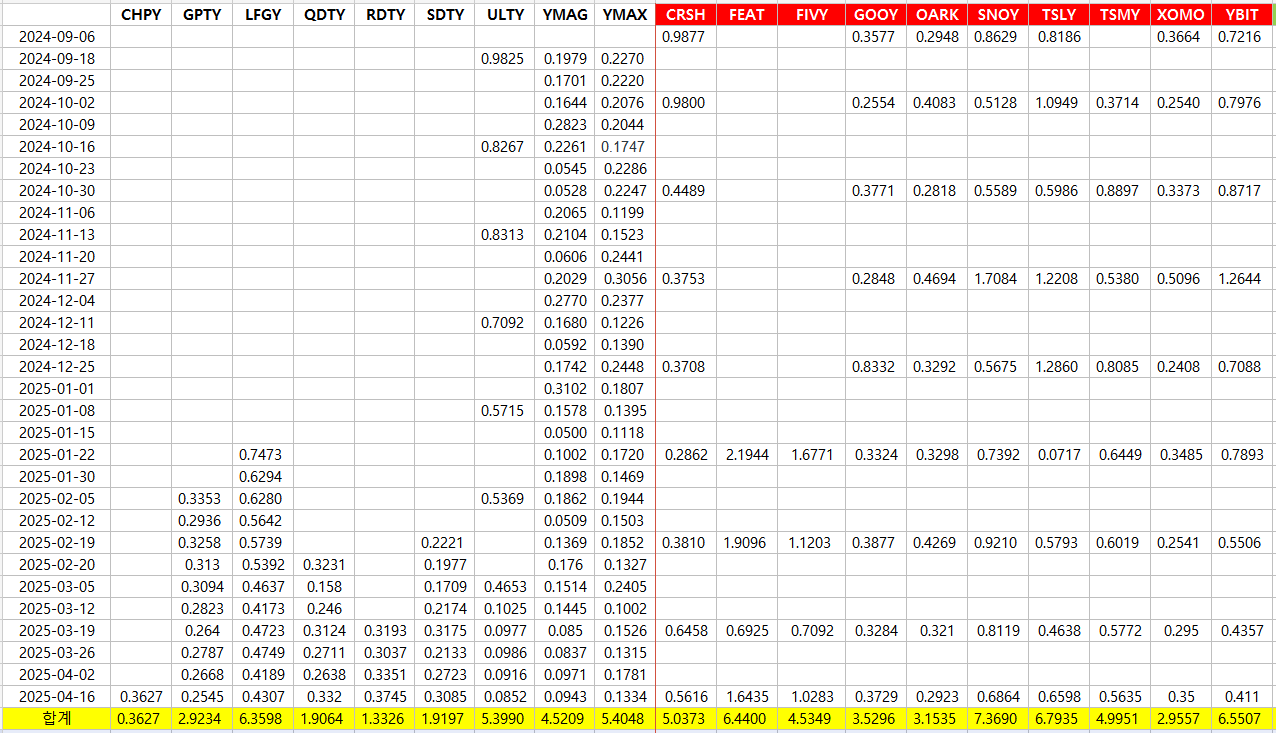Click the ULTY value 0.9825
This screenshot has height=733, width=1276.
pyautogui.click(x=505, y=58)
